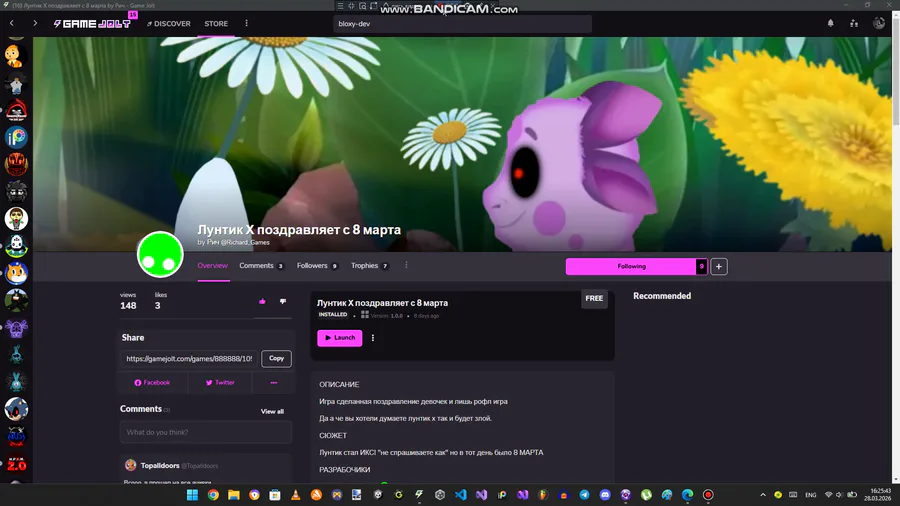
Task: Open VLC player from the taskbar
Action: [296, 495]
